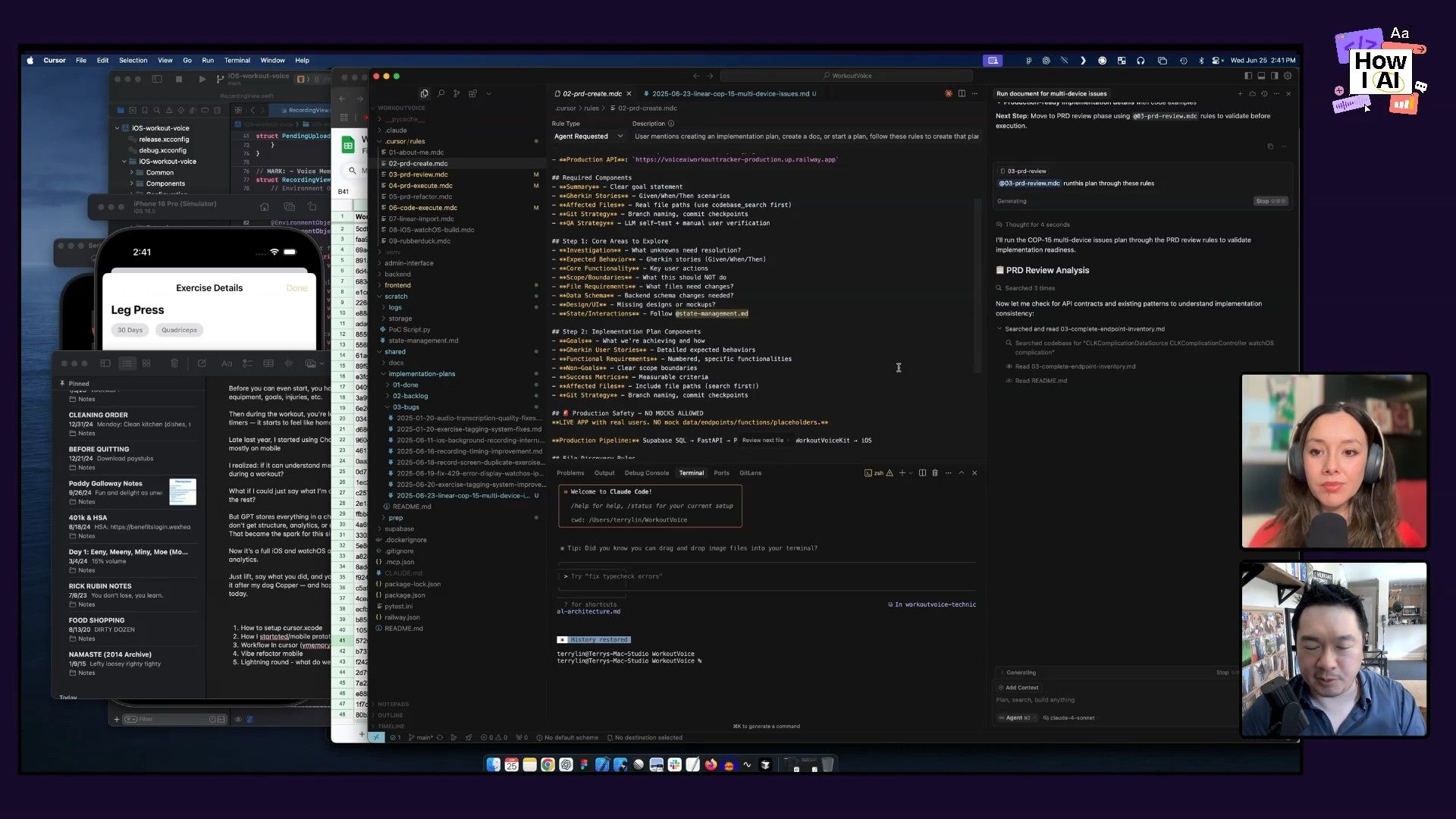The height and width of the screenshot is (819, 1456).
Task: Click the orange Claude Code icon in editor toolbar
Action: 948,93
